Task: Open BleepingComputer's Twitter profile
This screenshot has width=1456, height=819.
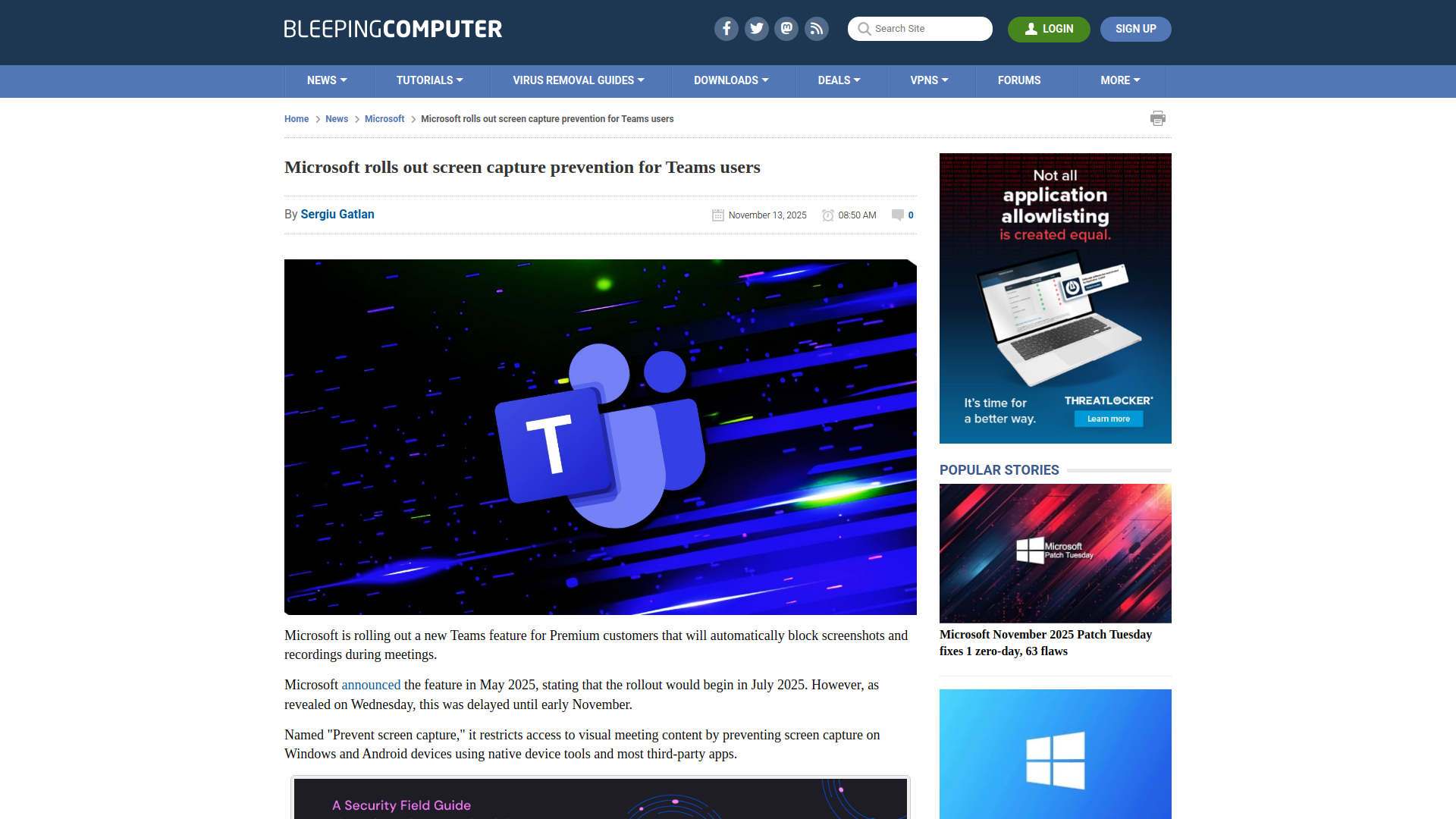Action: tap(756, 28)
